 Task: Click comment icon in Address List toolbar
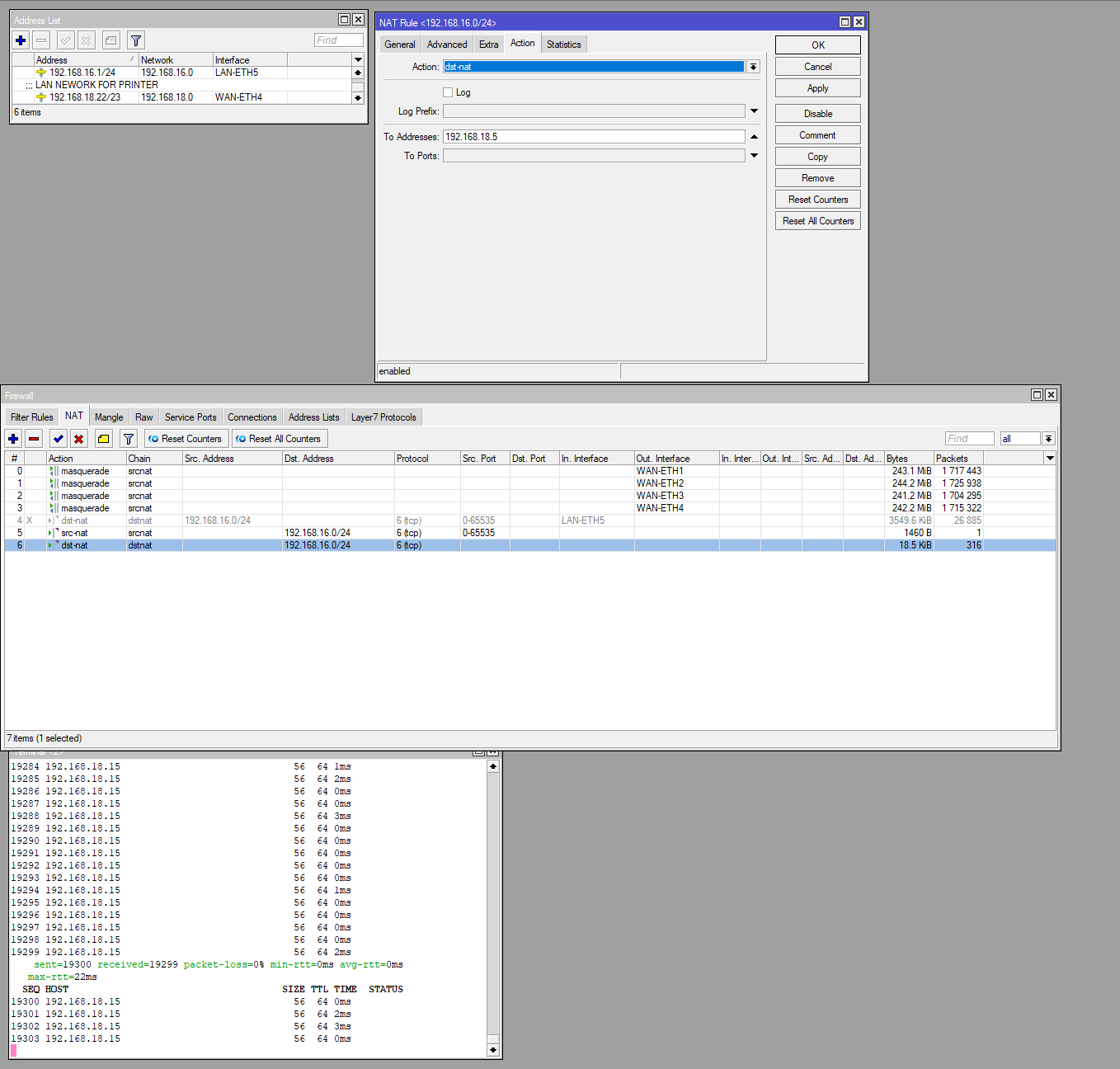[x=111, y=40]
